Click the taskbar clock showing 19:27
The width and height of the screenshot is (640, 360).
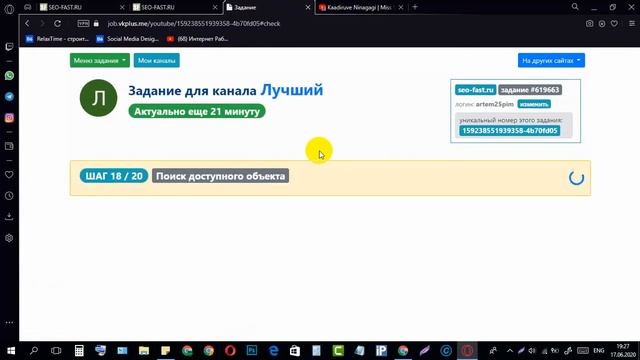[x=623, y=351]
